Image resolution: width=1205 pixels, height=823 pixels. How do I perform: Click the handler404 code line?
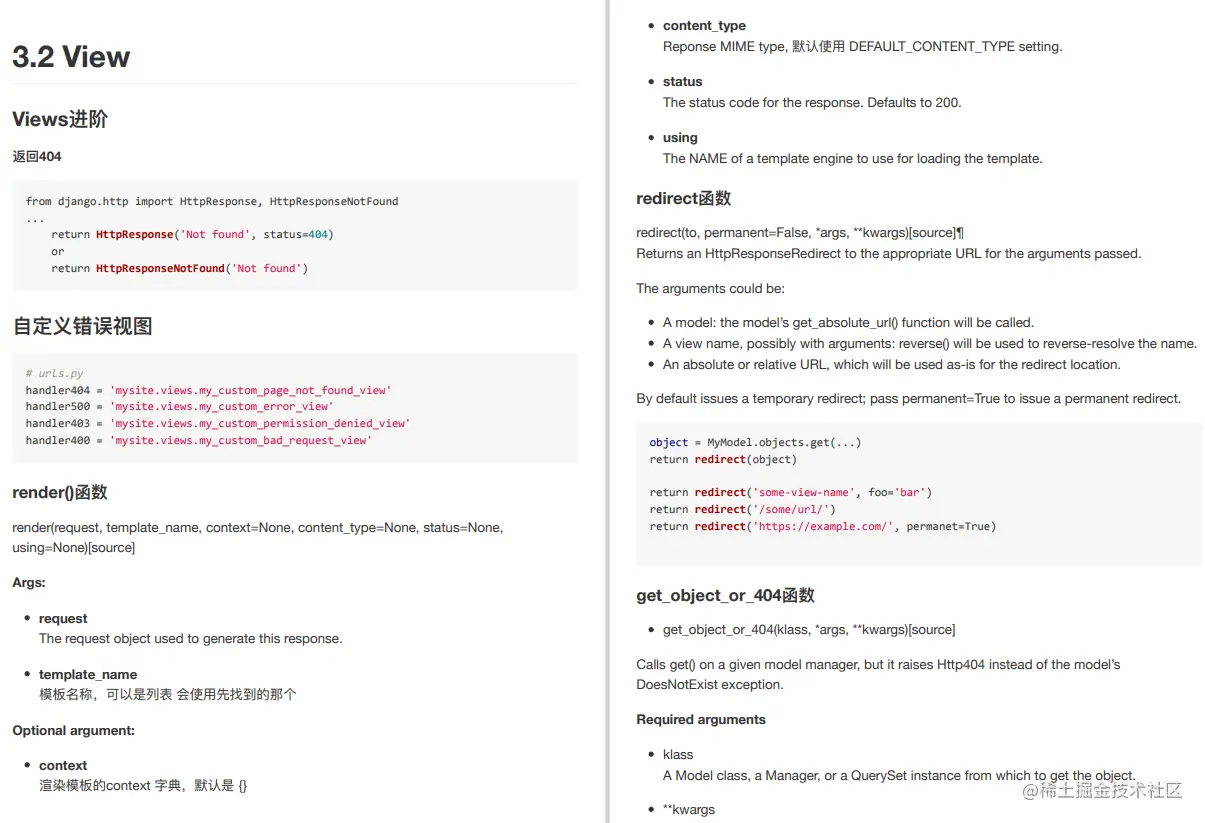coord(208,390)
